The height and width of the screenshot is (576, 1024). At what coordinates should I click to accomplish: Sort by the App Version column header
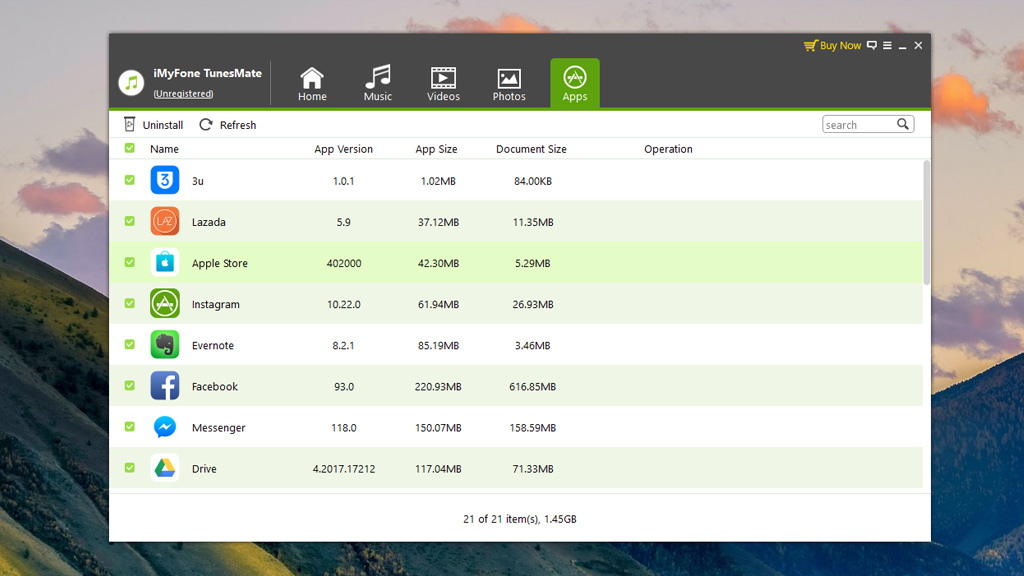coord(344,149)
